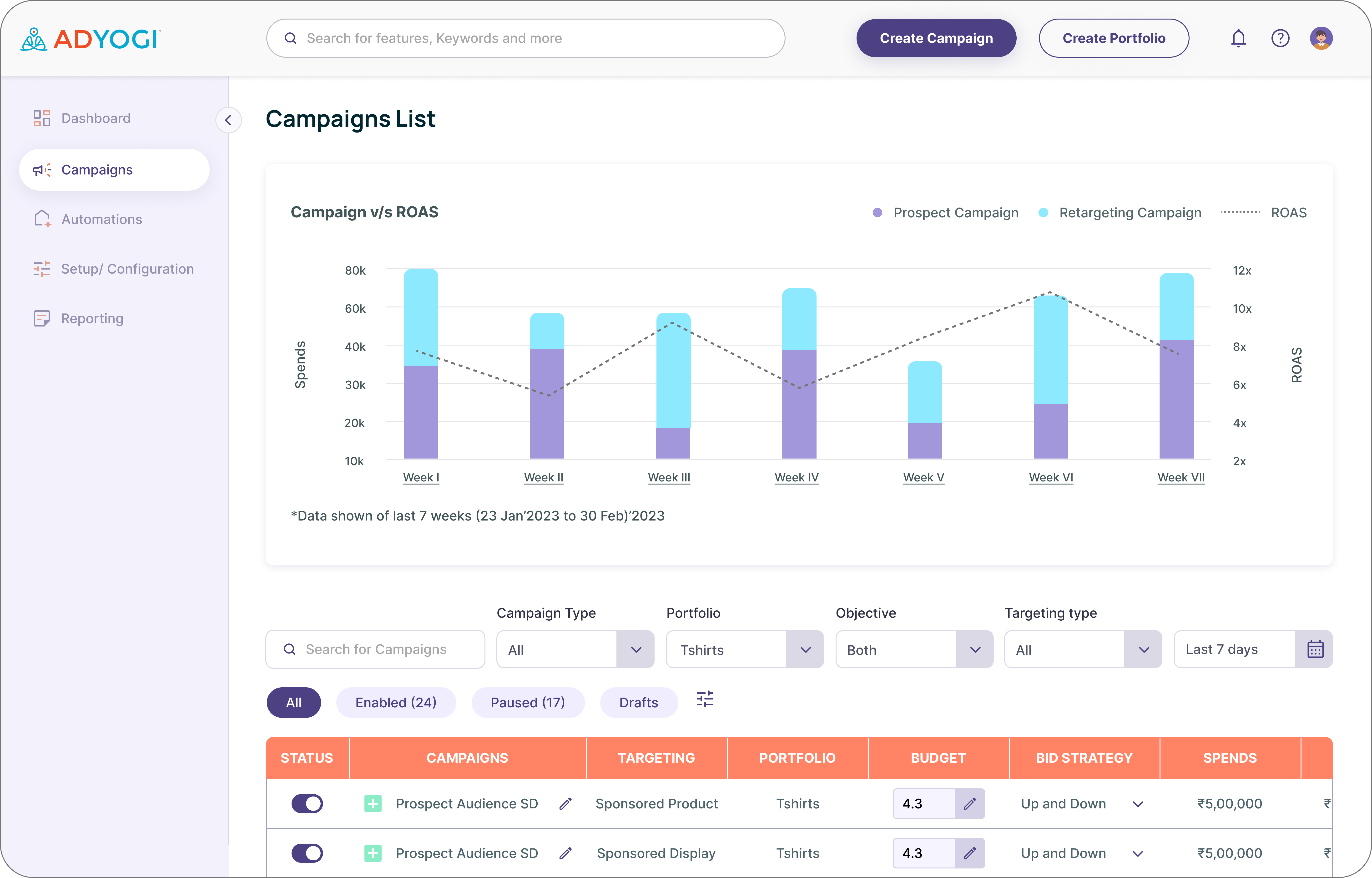1372x878 pixels.
Task: Toggle the status switch in the Sponsored Product row
Action: tap(307, 803)
